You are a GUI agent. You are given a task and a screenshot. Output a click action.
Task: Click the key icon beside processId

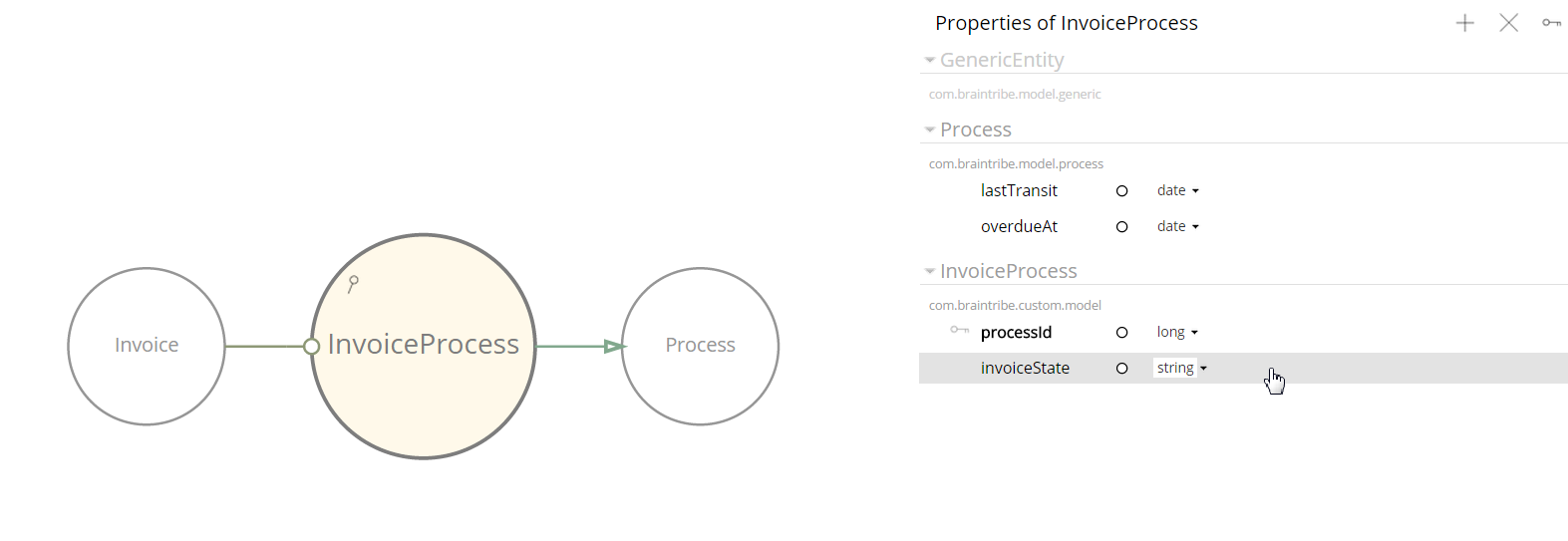pos(959,330)
